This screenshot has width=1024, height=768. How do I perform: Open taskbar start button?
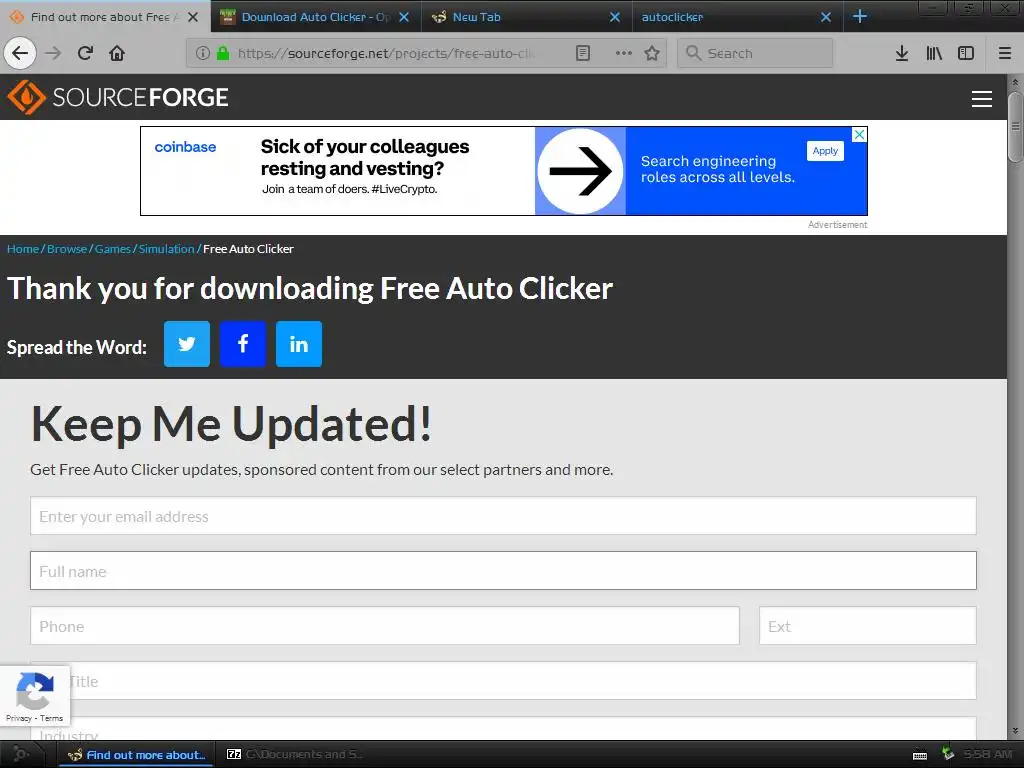pyautogui.click(x=21, y=754)
